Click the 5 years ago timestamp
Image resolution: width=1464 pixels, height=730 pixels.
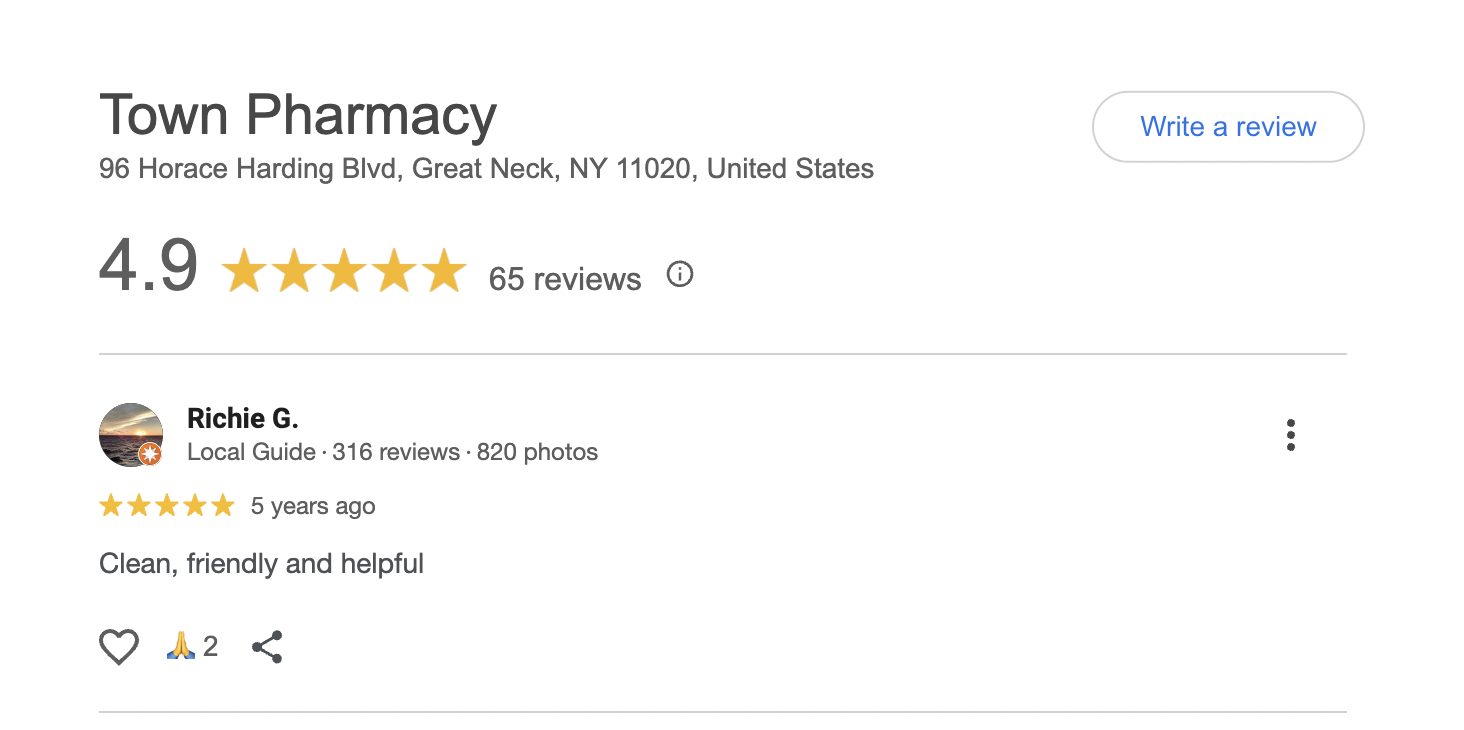(313, 506)
